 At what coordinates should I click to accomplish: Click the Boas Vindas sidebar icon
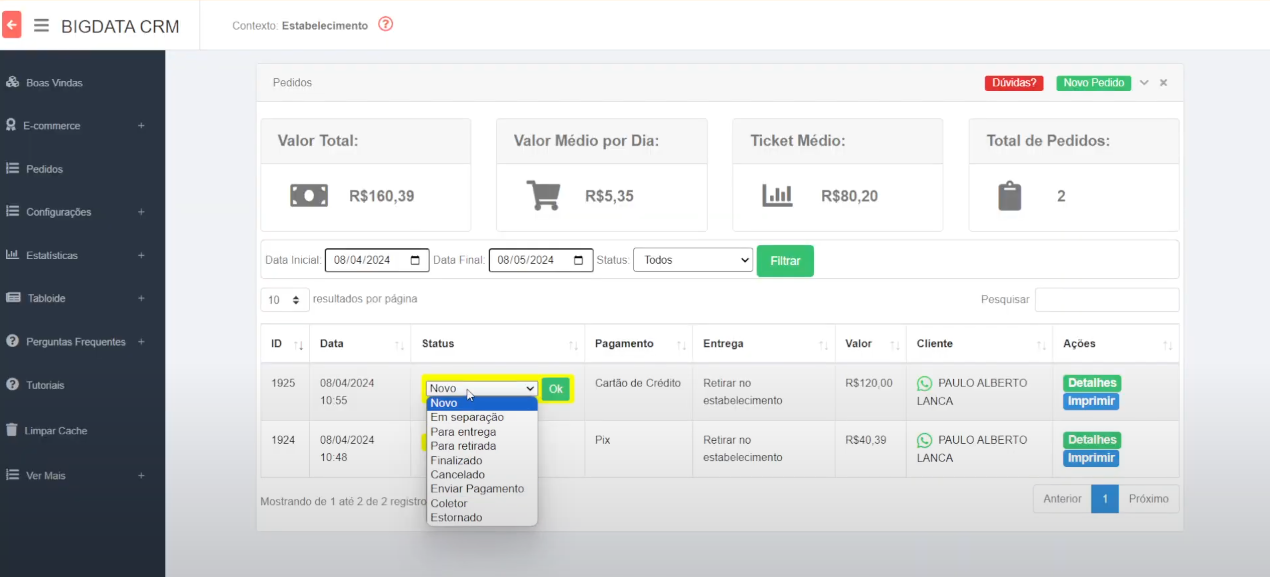coord(12,82)
